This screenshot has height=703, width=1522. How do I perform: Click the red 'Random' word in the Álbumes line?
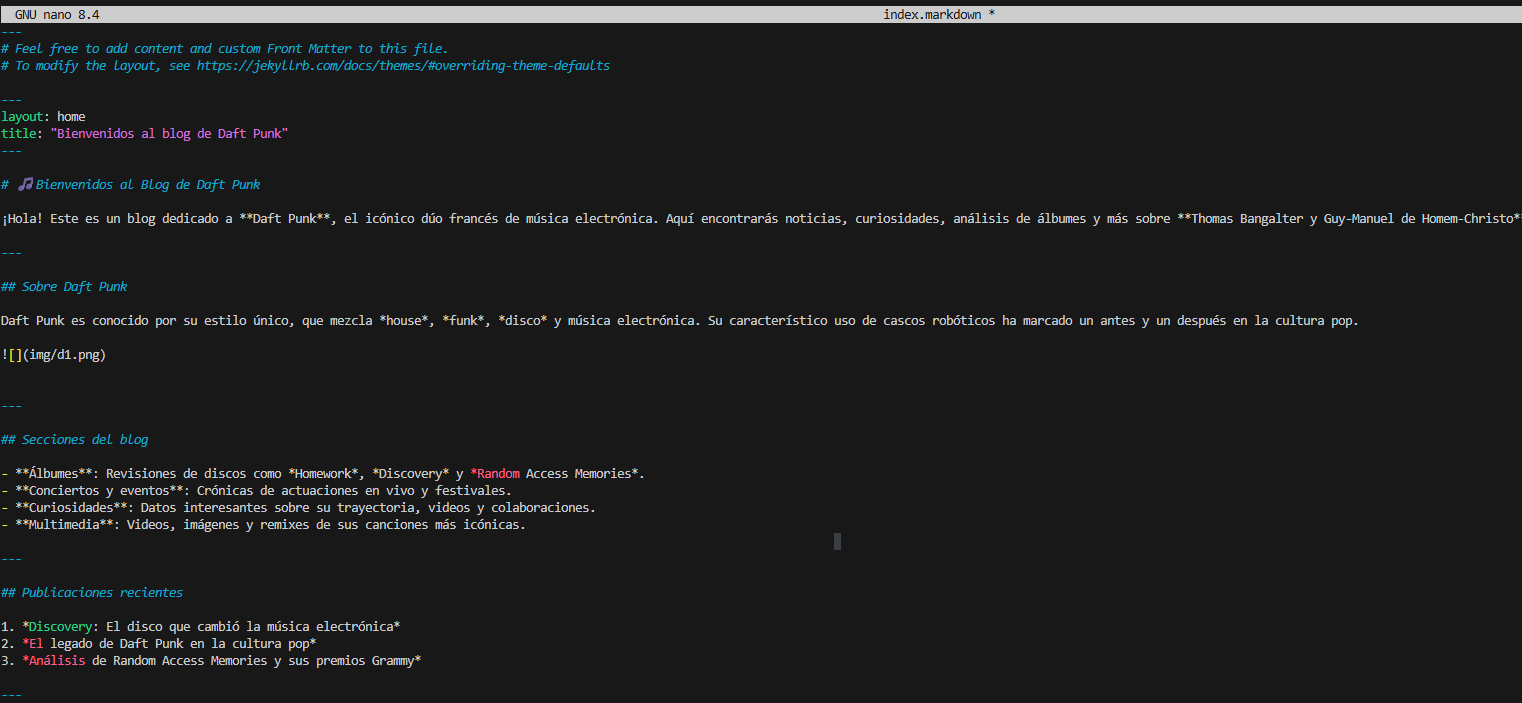coord(498,474)
